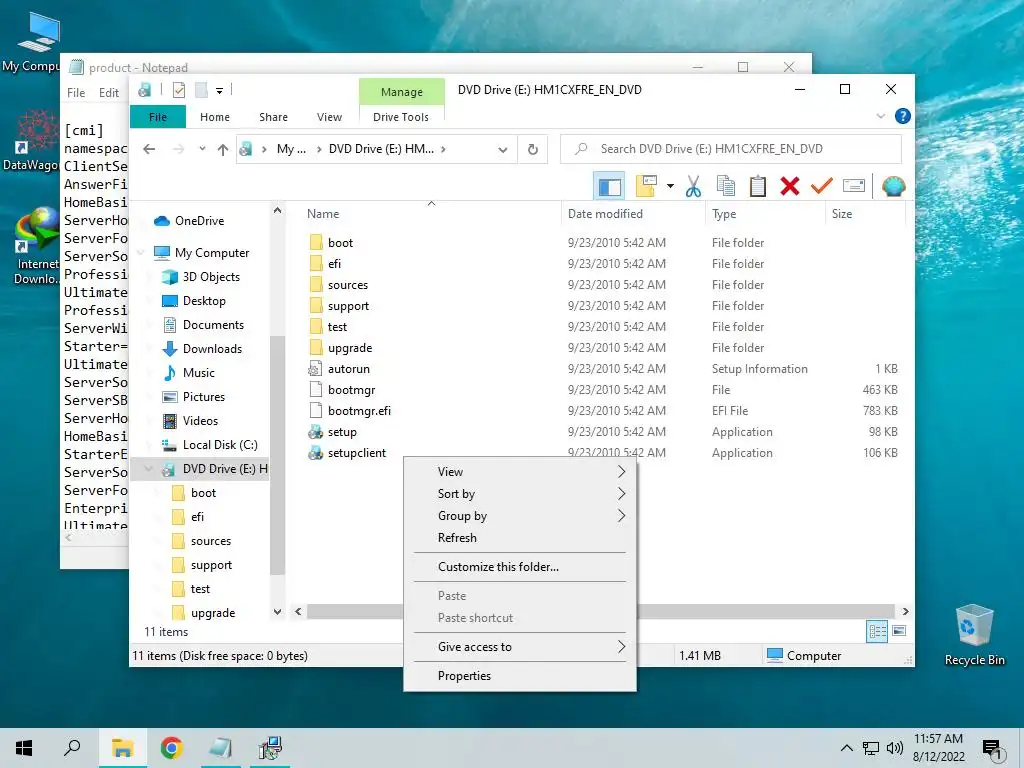Open Classic Shell settings shell icon
This screenshot has width=1024, height=768.
pos(893,187)
